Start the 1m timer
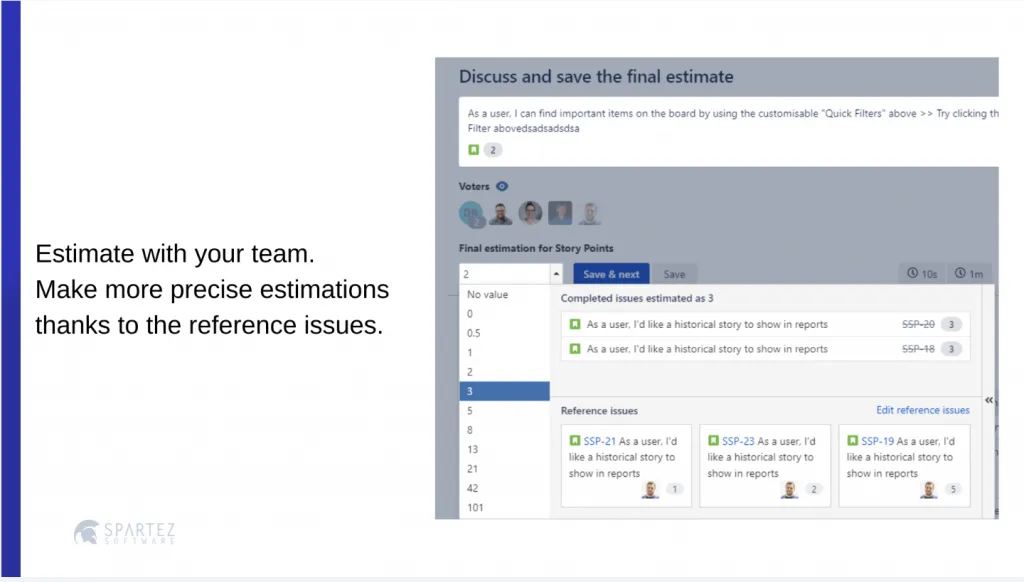The image size is (1024, 582). tap(969, 274)
